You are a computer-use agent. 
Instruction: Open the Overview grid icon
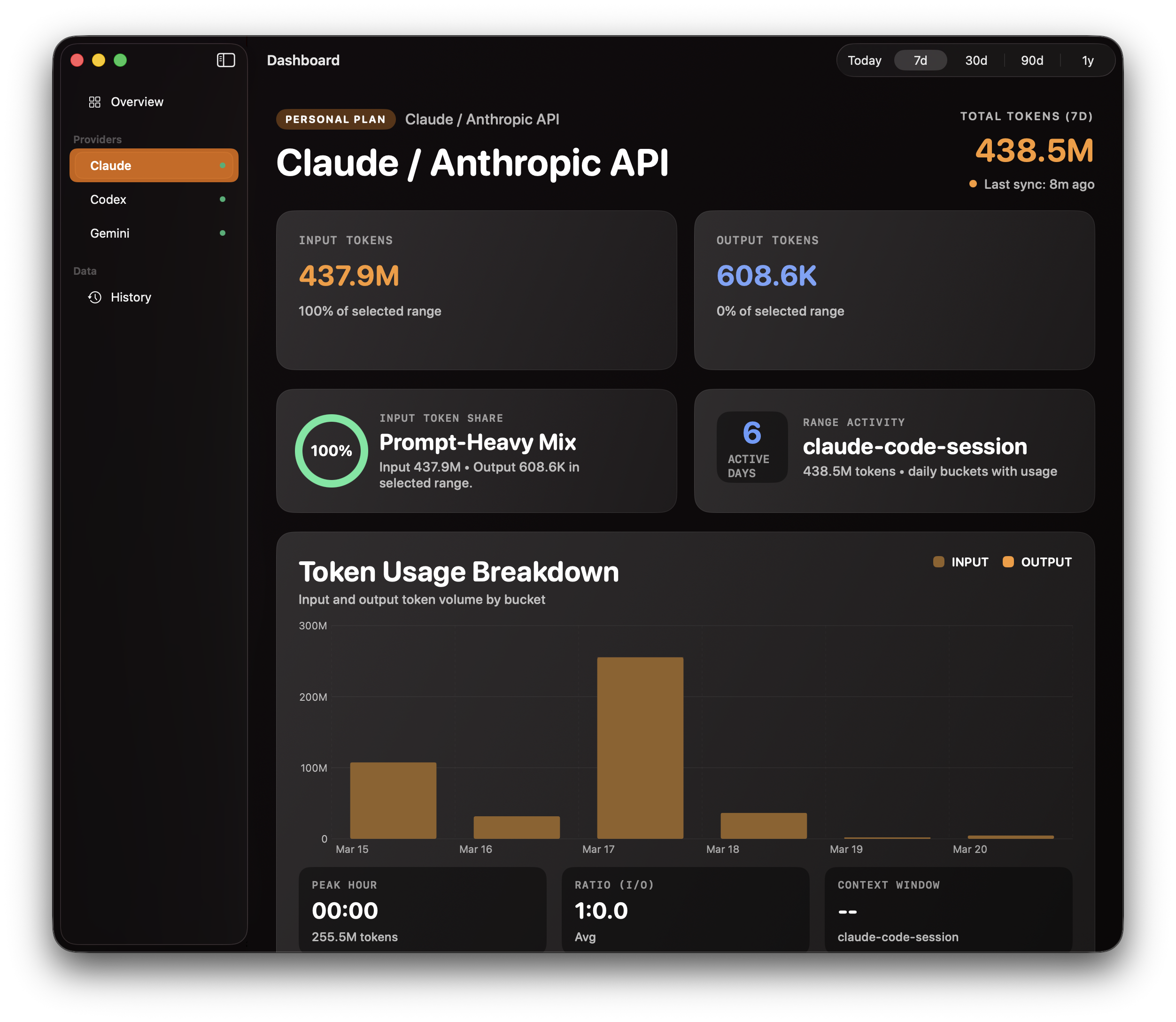[x=95, y=101]
